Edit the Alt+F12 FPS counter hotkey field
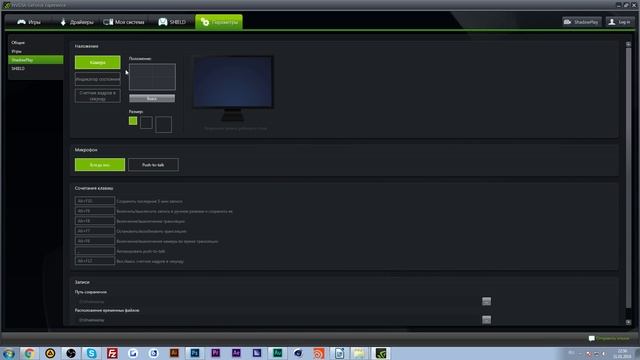This screenshot has width=640, height=360. [95, 261]
